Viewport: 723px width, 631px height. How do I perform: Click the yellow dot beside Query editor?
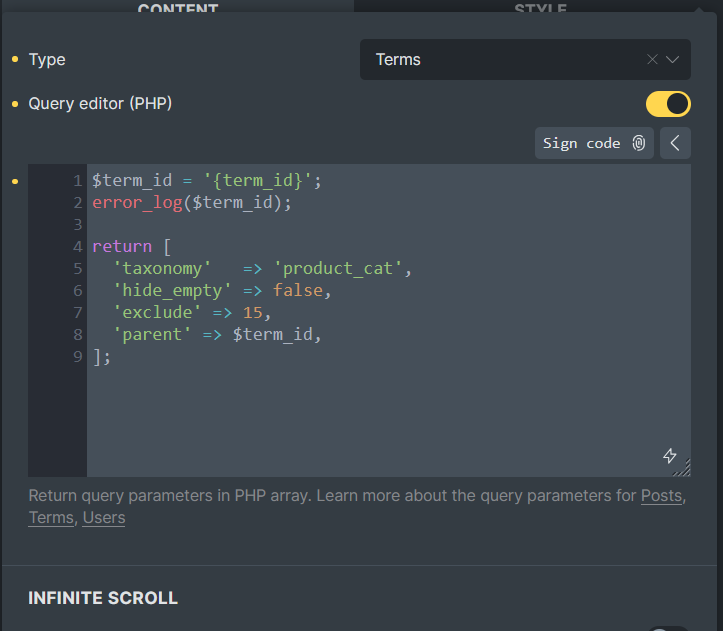[x=15, y=104]
